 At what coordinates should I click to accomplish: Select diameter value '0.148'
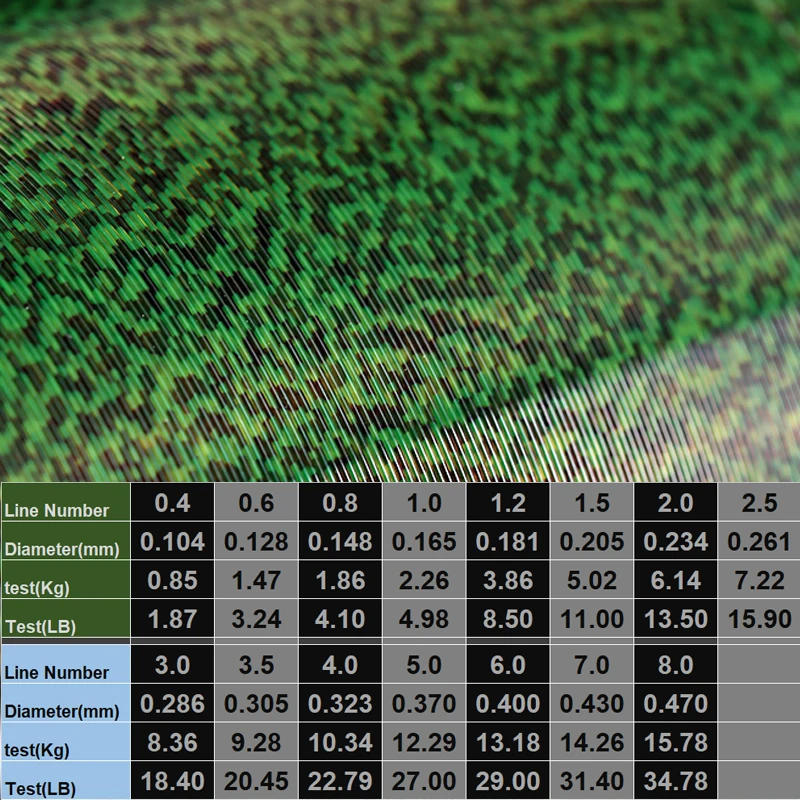(x=340, y=541)
